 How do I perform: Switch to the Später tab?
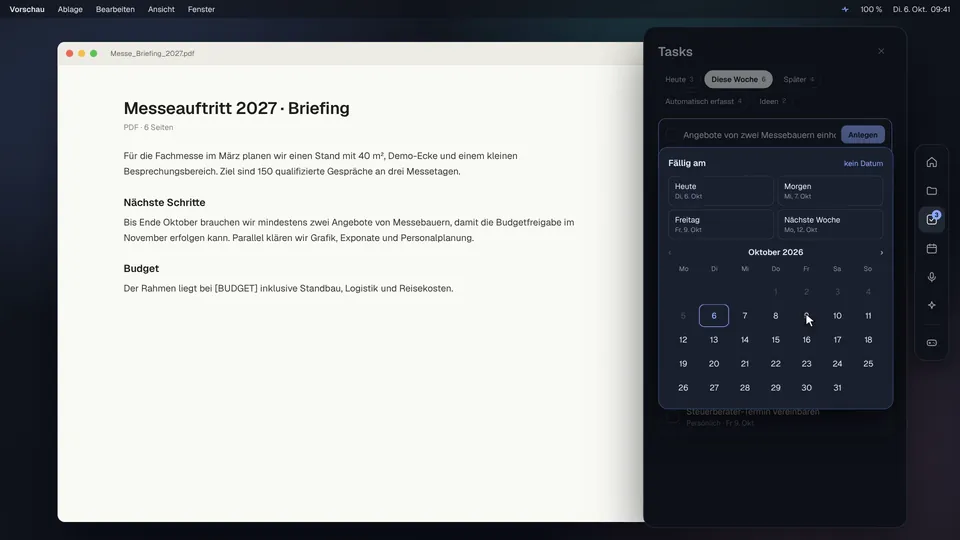click(799, 80)
